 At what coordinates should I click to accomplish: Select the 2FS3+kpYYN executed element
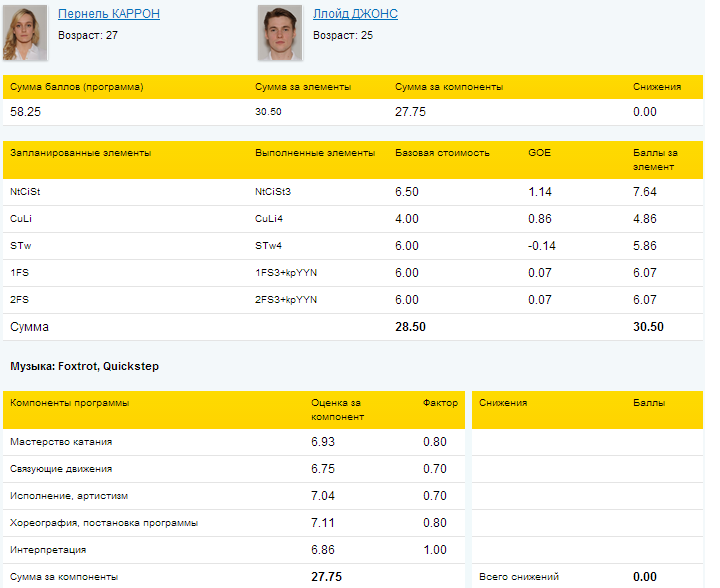point(287,299)
